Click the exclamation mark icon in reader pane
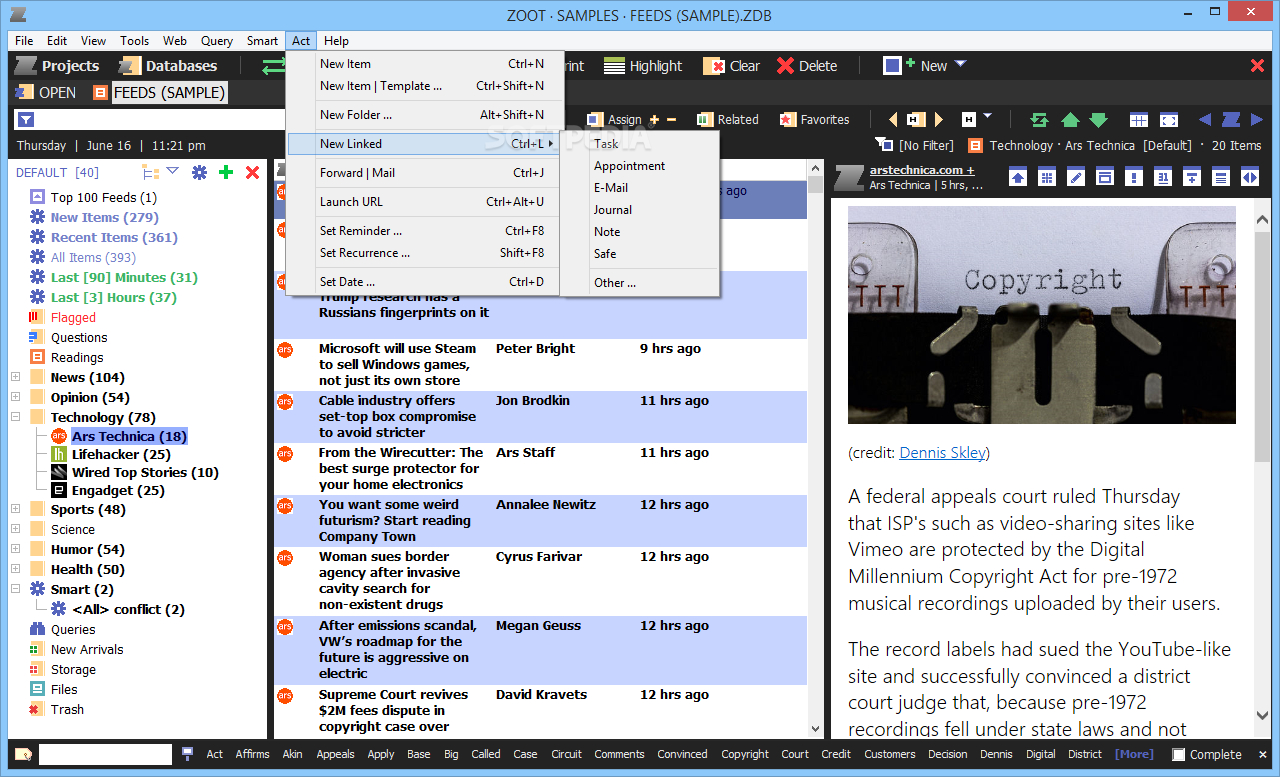This screenshot has height=777, width=1280. (1134, 177)
